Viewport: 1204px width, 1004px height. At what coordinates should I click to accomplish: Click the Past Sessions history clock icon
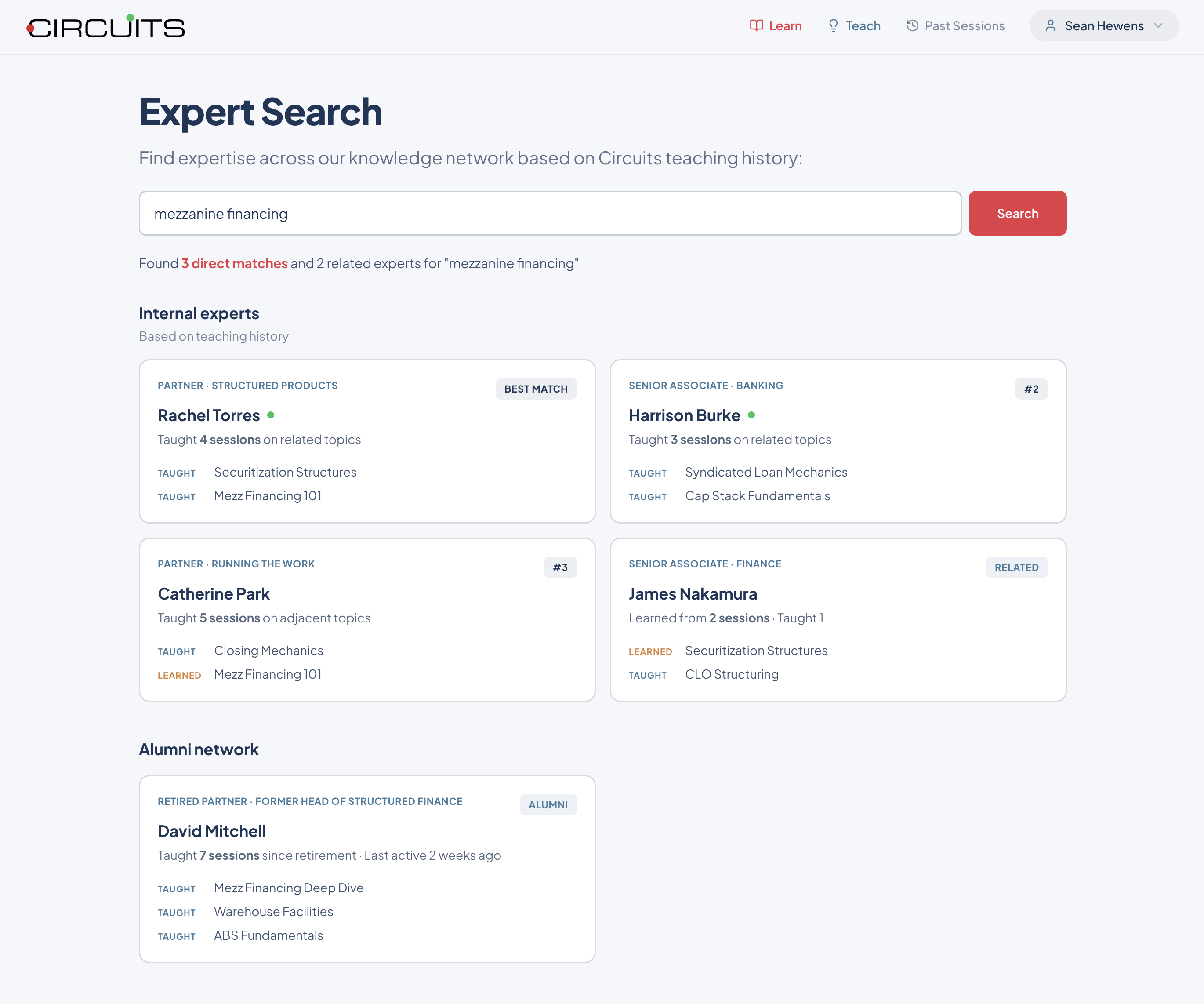912,26
